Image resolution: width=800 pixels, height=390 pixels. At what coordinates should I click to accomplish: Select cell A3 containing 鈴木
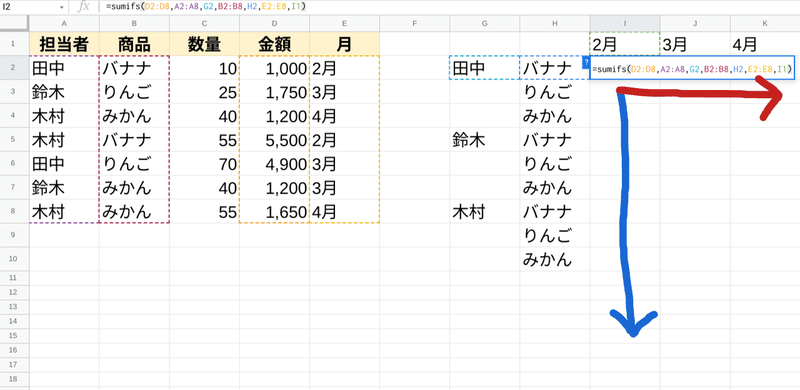click(x=64, y=91)
